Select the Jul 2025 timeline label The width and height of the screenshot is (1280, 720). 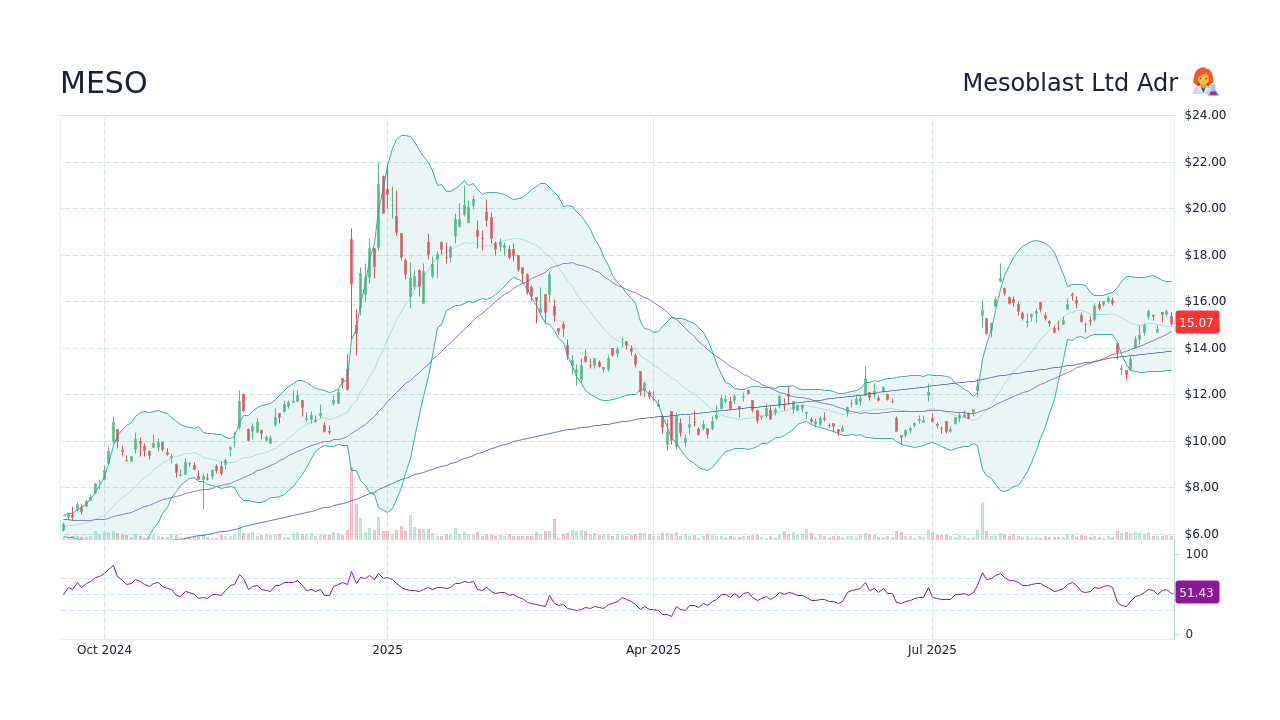(x=932, y=650)
